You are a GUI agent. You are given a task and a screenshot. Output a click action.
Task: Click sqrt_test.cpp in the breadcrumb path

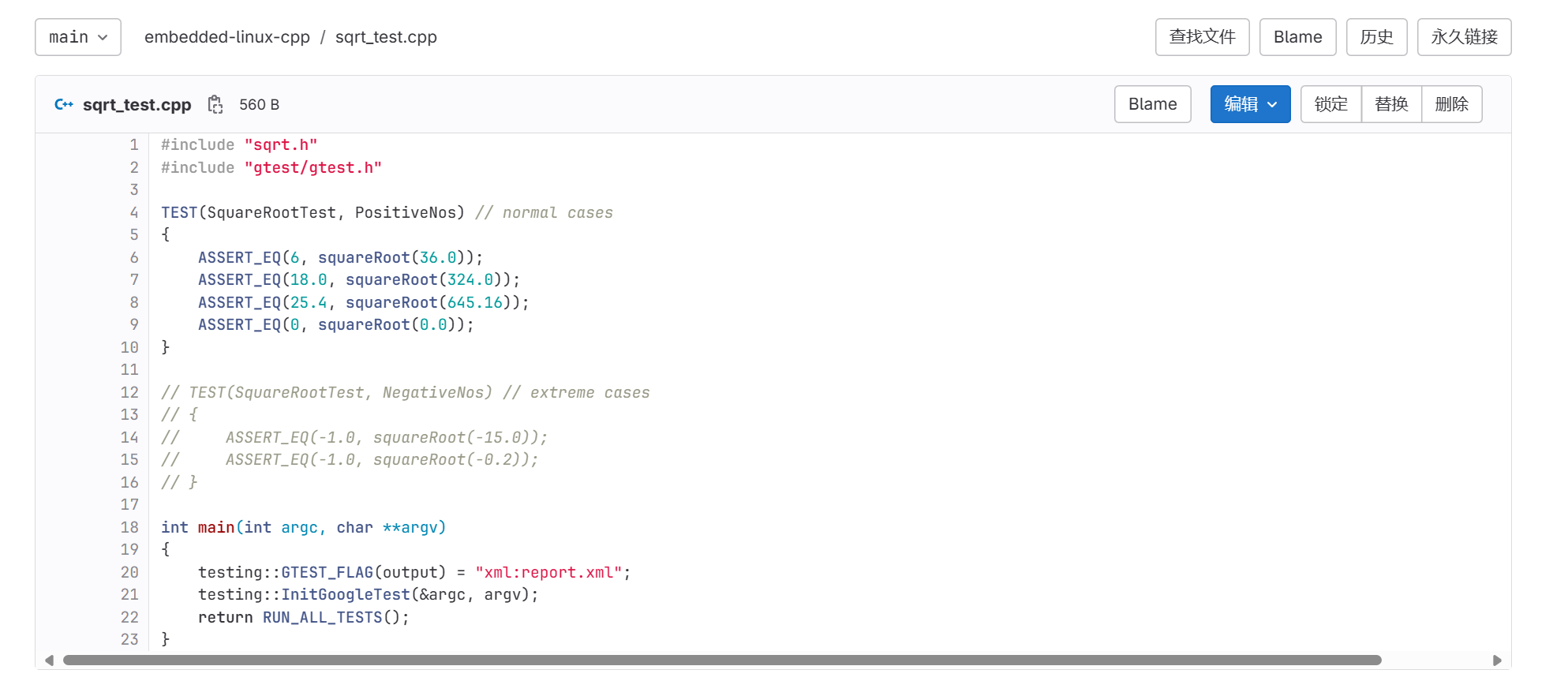coord(386,37)
